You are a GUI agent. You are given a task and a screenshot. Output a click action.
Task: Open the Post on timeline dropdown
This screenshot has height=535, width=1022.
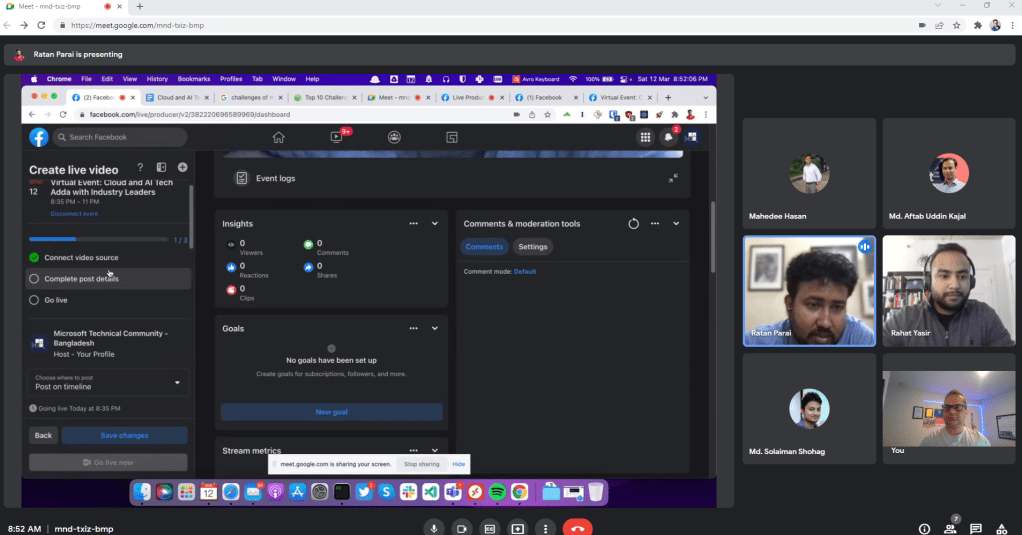(x=108, y=382)
